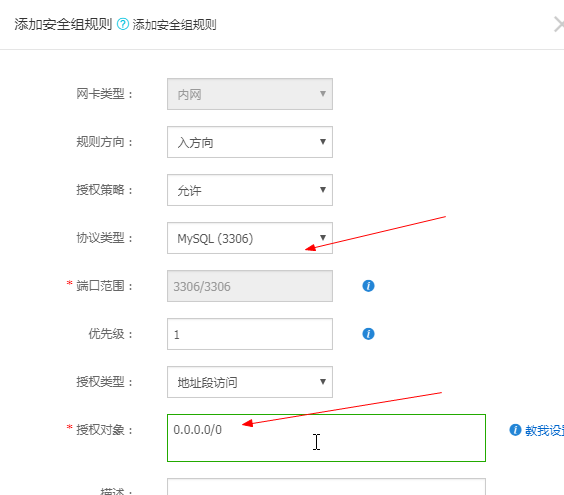Click the 端口范围 label
The height and width of the screenshot is (495, 564).
click(105, 286)
